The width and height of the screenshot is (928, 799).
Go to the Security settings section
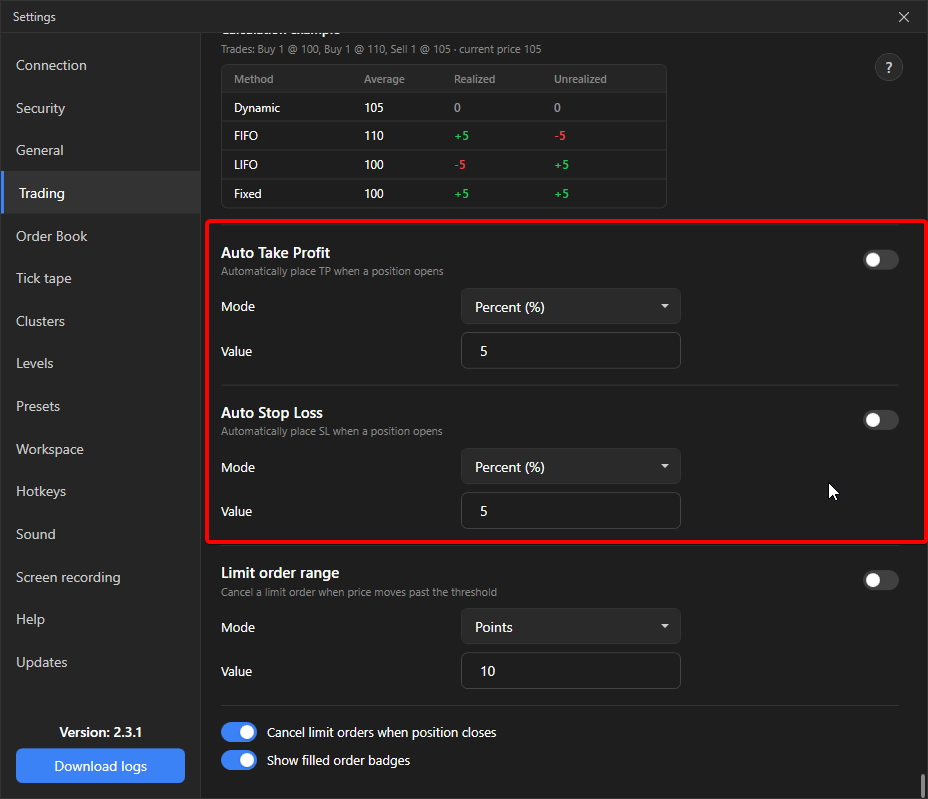point(101,108)
